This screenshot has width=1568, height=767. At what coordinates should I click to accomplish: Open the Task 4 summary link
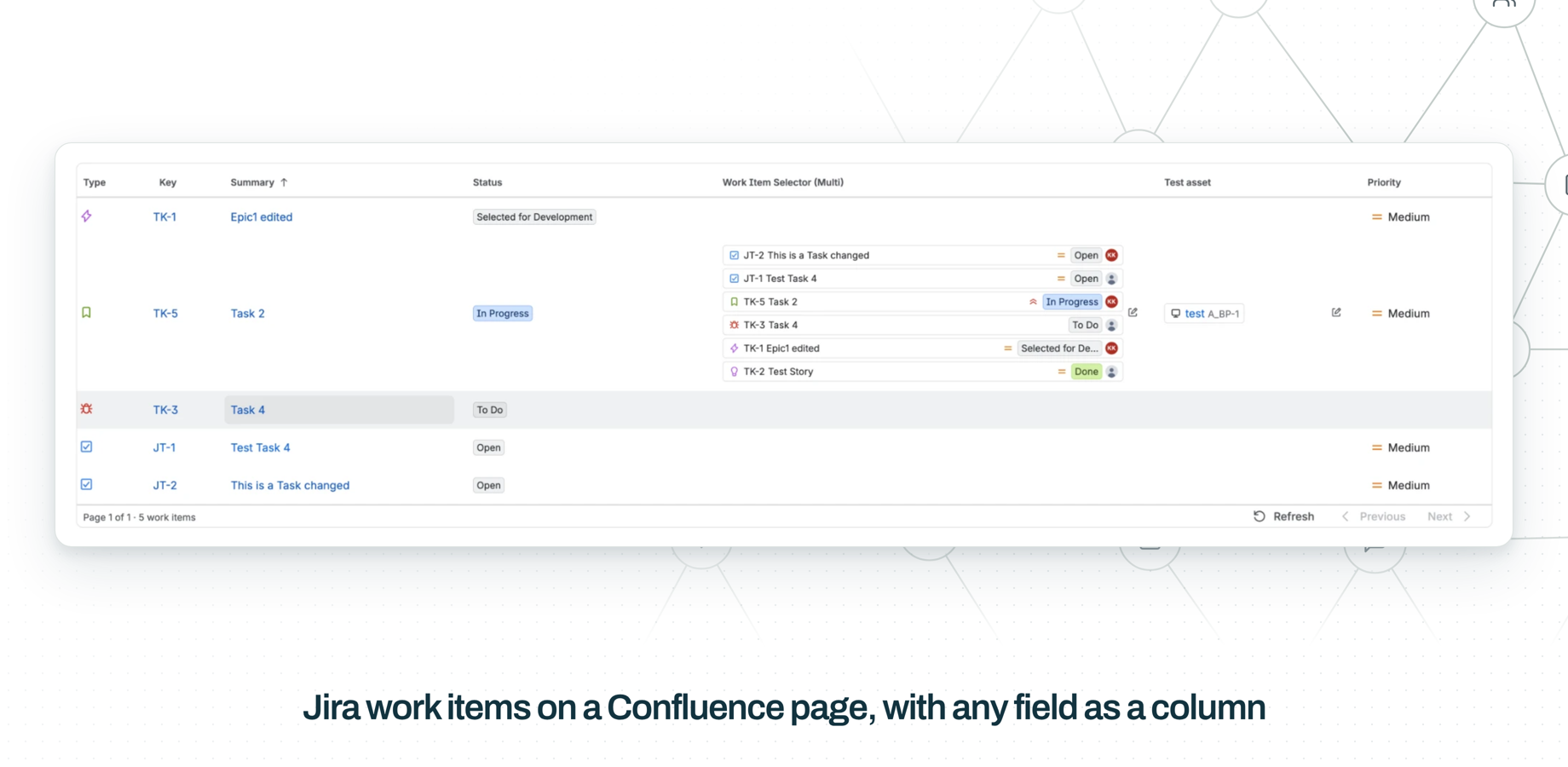pyautogui.click(x=248, y=410)
